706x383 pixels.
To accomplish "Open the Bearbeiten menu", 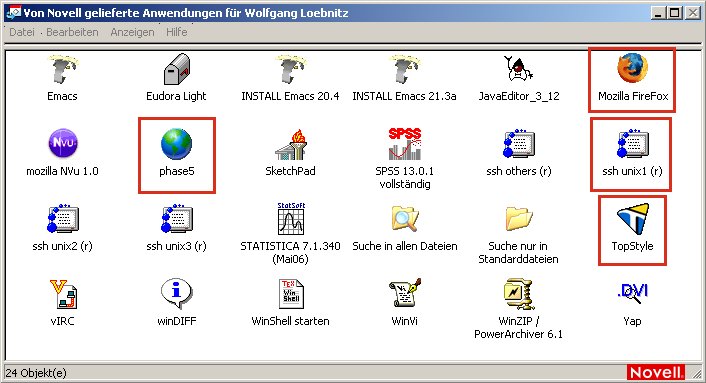I will [72, 32].
